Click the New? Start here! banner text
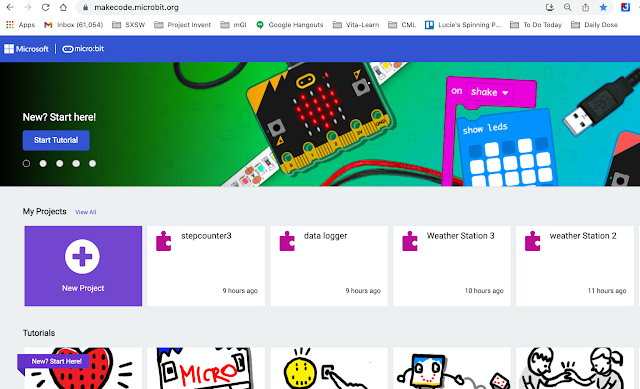Screen dimensions: 640x389 click(59, 117)
